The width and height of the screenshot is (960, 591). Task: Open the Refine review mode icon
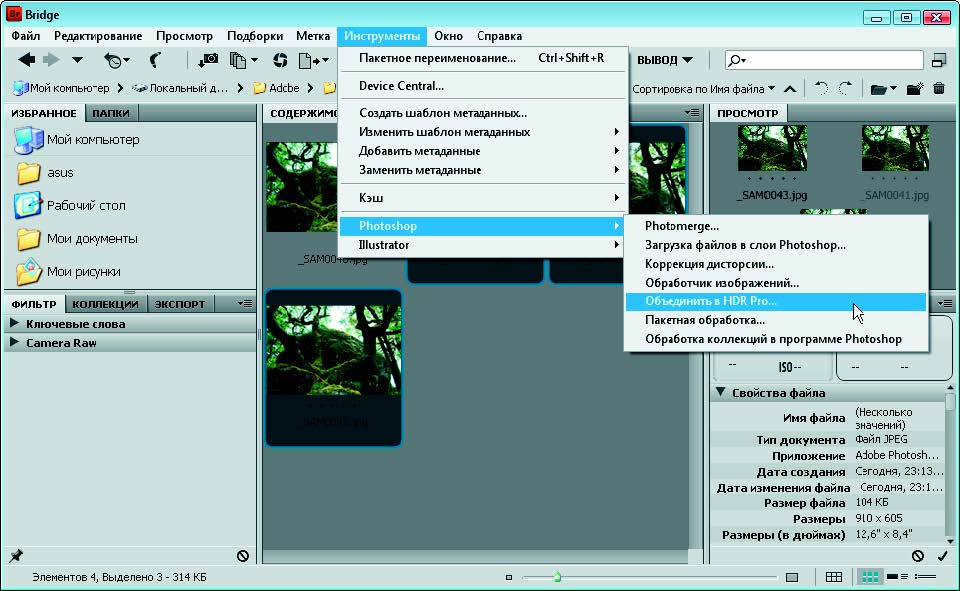pyautogui.click(x=243, y=60)
